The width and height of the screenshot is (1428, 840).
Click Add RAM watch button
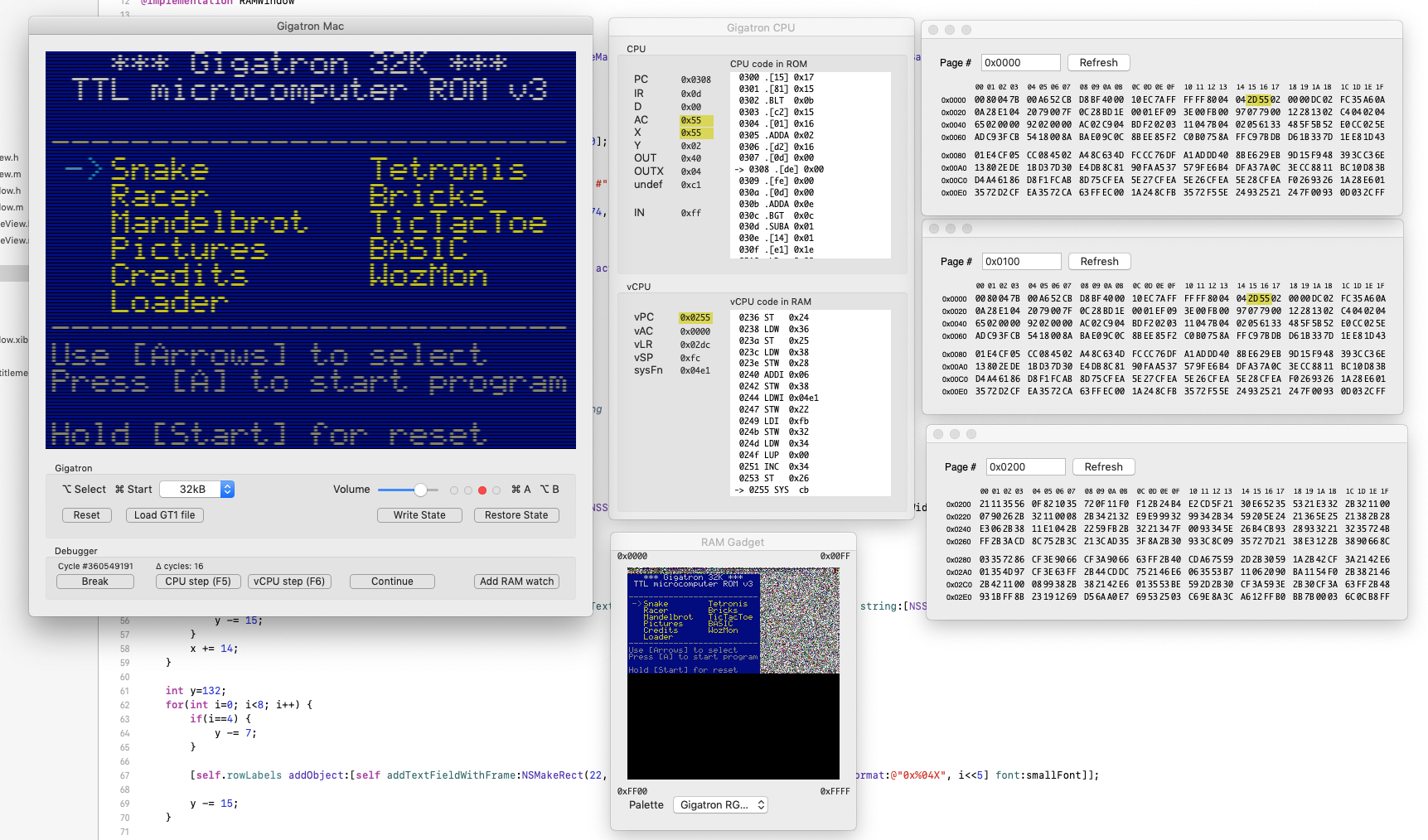516,582
